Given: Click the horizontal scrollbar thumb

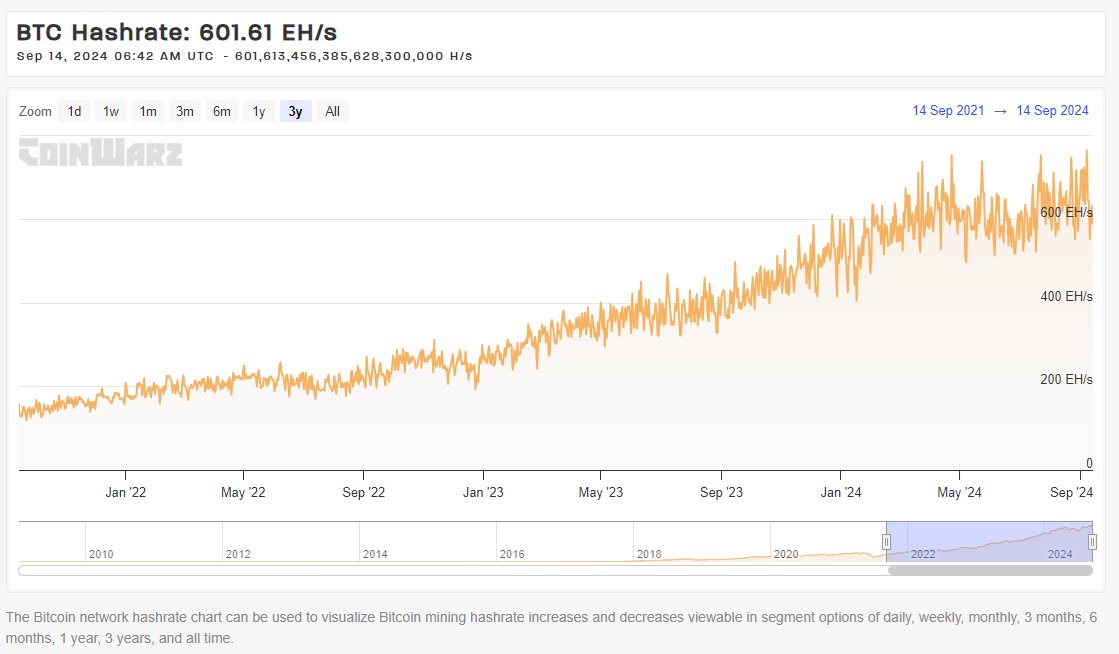Looking at the screenshot, I should (990, 570).
